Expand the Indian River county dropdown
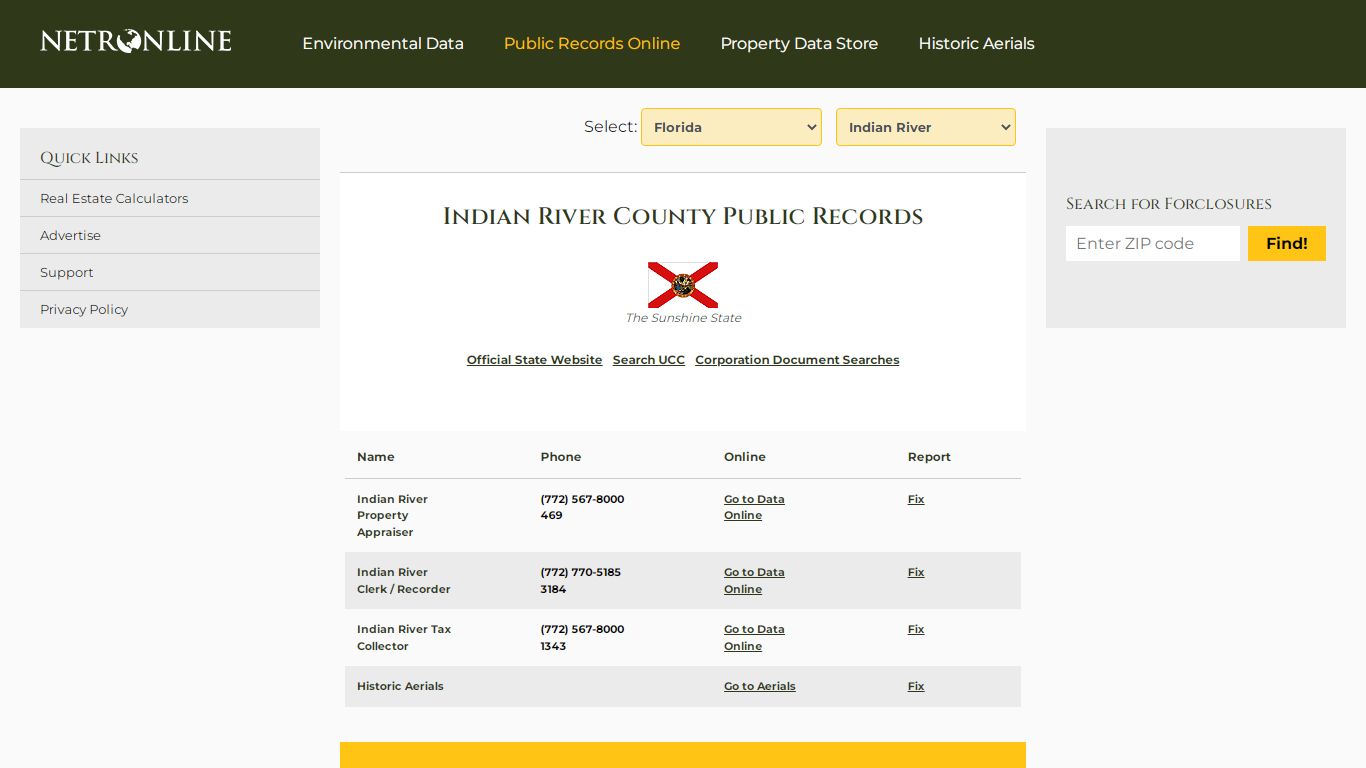1366x768 pixels. 926,127
